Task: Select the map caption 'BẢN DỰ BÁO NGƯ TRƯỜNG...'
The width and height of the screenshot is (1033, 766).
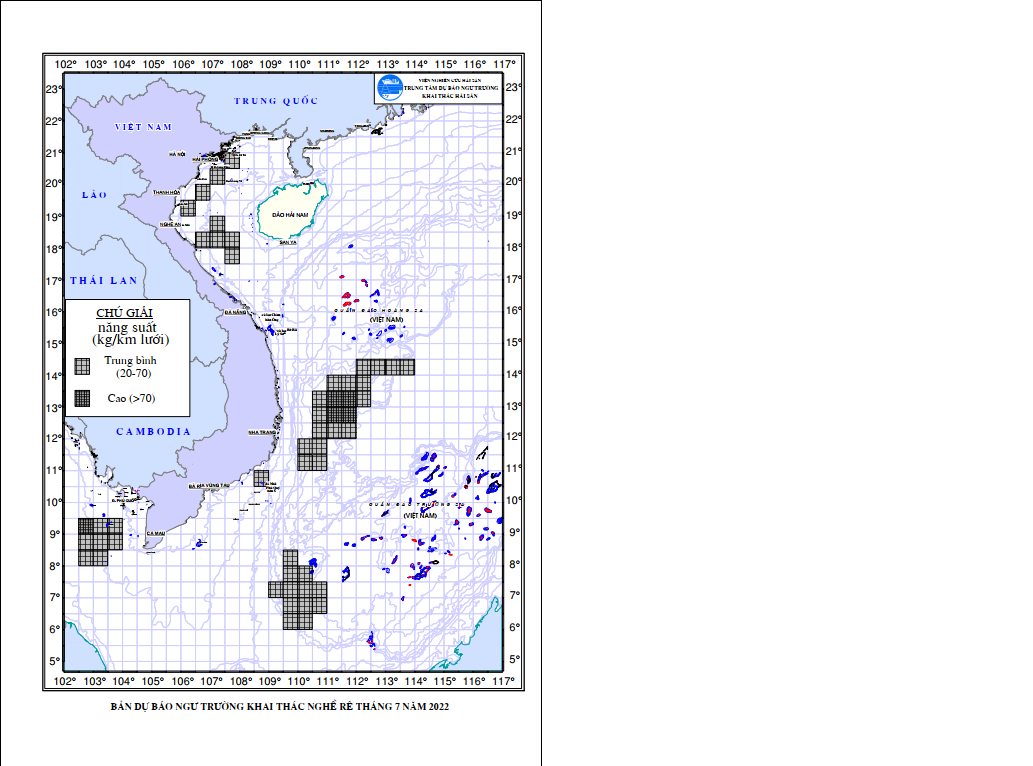Action: coord(280,707)
